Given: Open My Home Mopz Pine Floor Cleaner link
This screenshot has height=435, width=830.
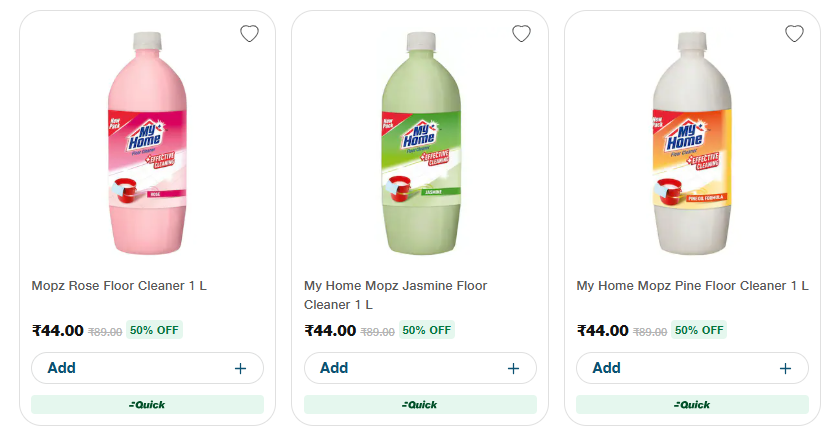Looking at the screenshot, I should (x=692, y=286).
